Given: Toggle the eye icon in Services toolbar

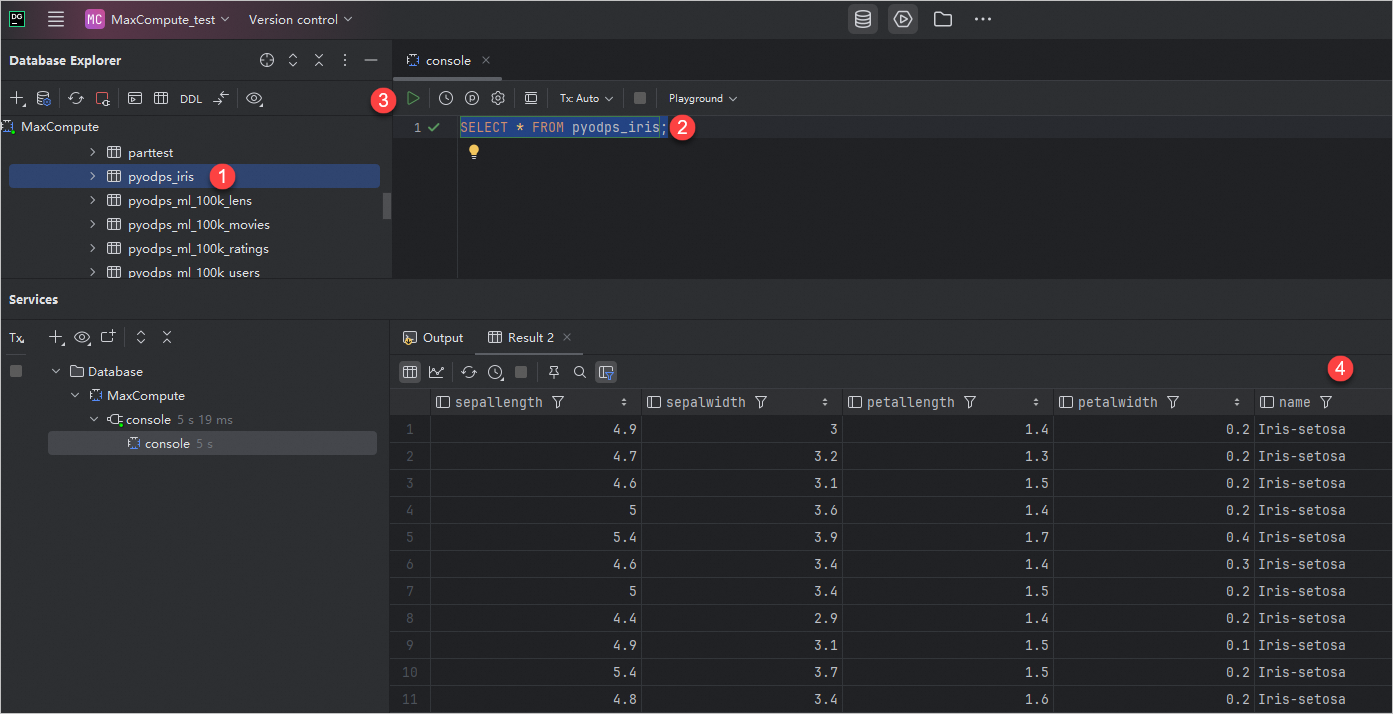Looking at the screenshot, I should tap(82, 338).
